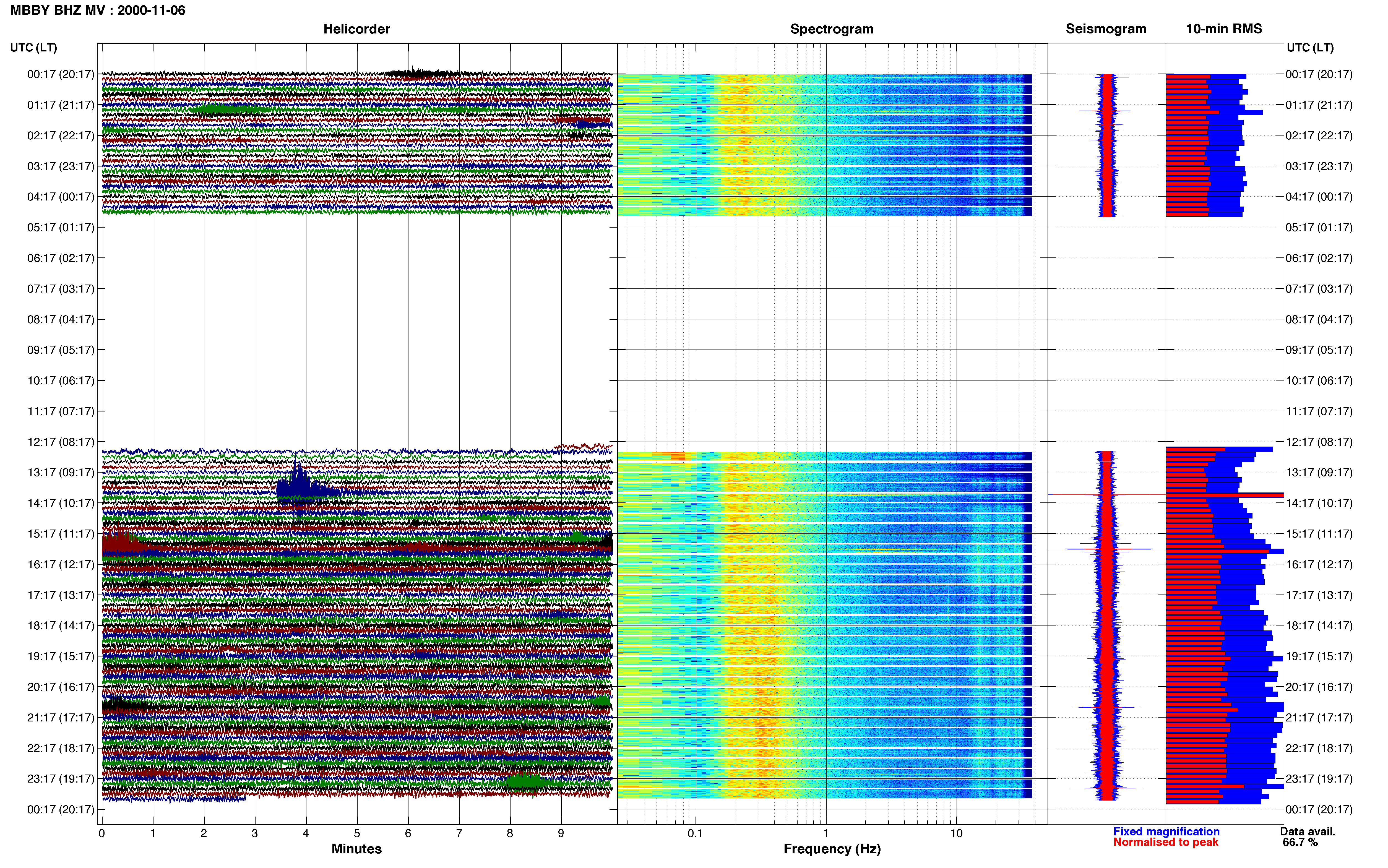Viewport: 1388px width, 868px height.
Task: Click left time label '01:17 (21:17)'
Action: point(61,105)
